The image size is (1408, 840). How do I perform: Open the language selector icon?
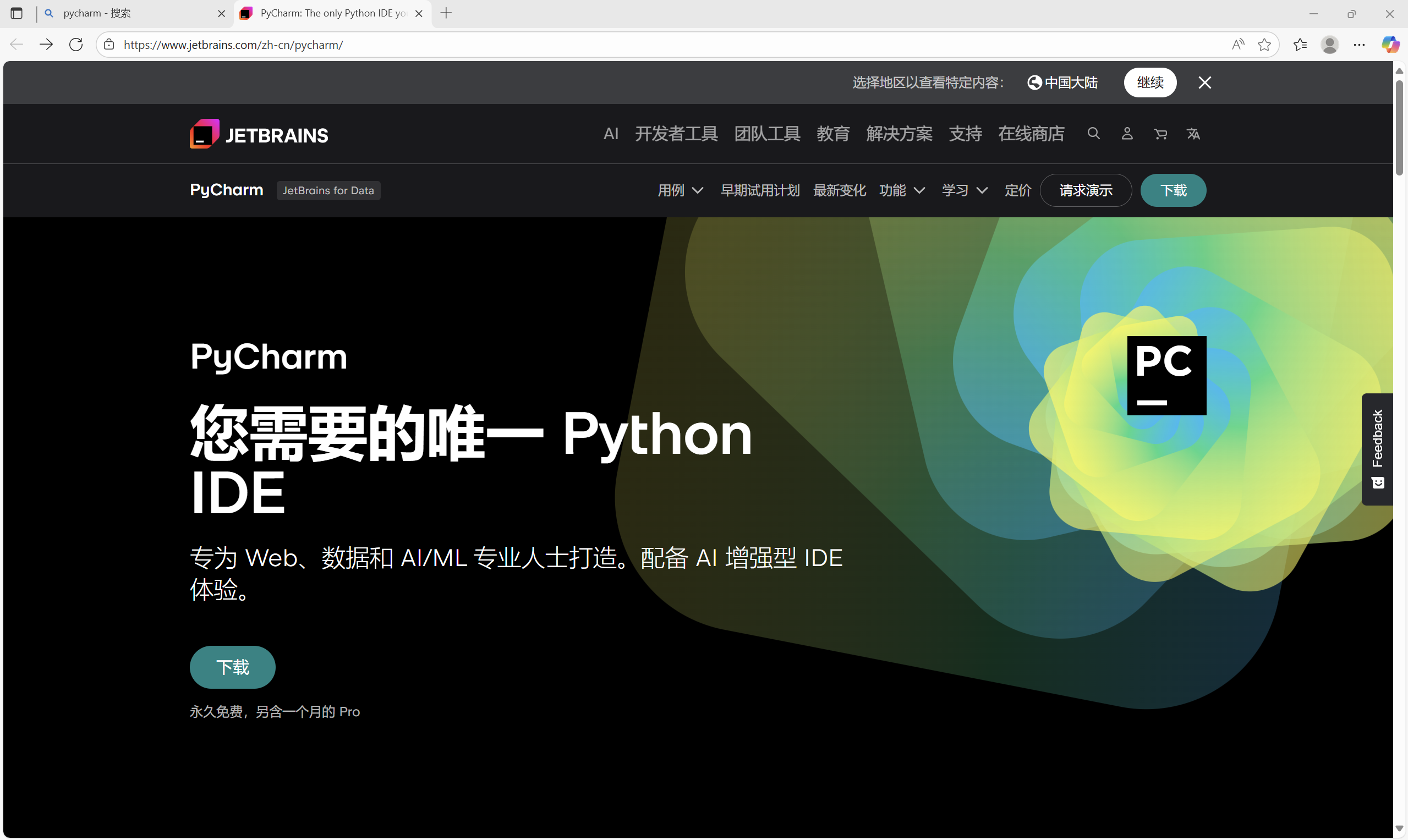1193,134
